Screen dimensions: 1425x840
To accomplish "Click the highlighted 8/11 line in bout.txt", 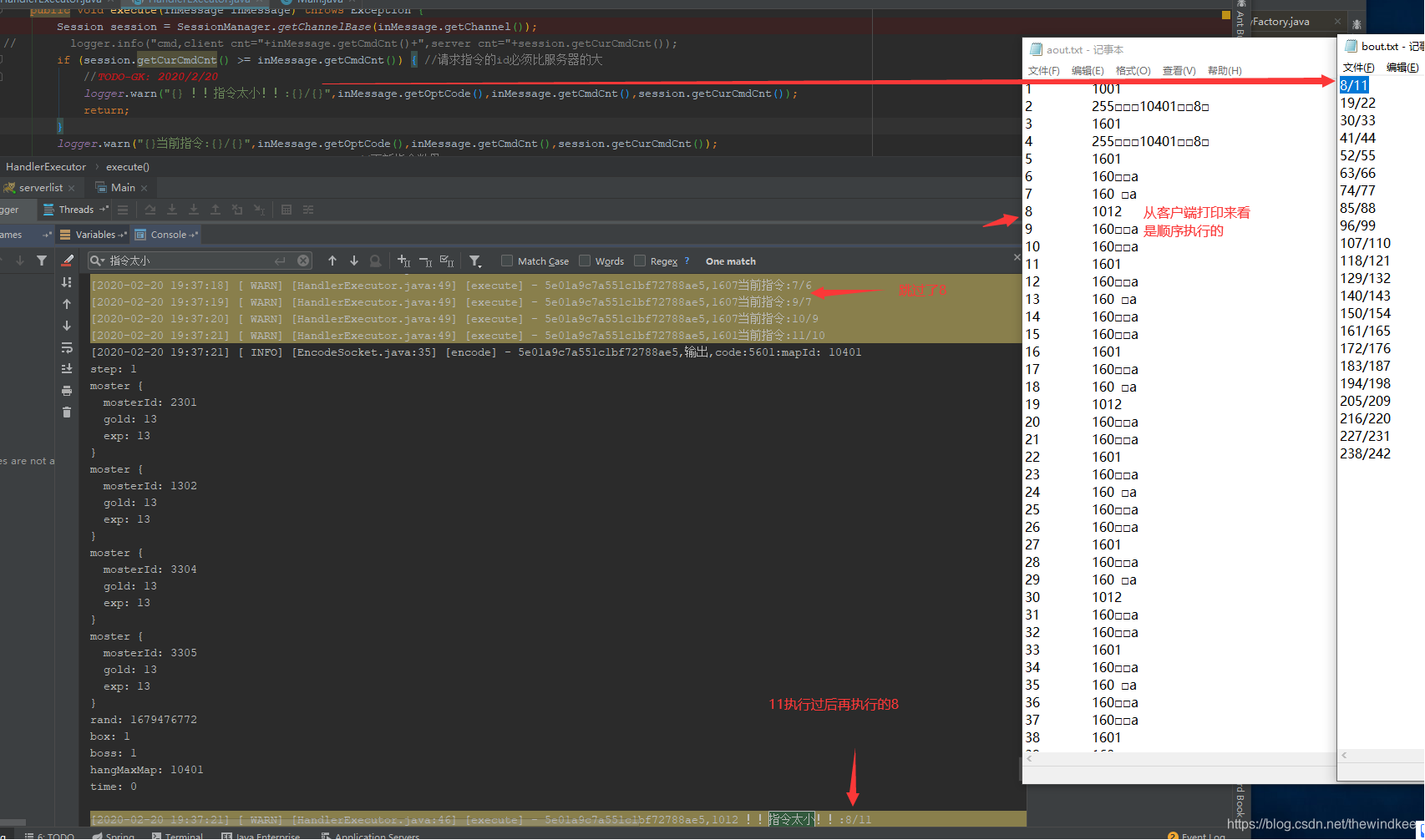I will point(1354,85).
